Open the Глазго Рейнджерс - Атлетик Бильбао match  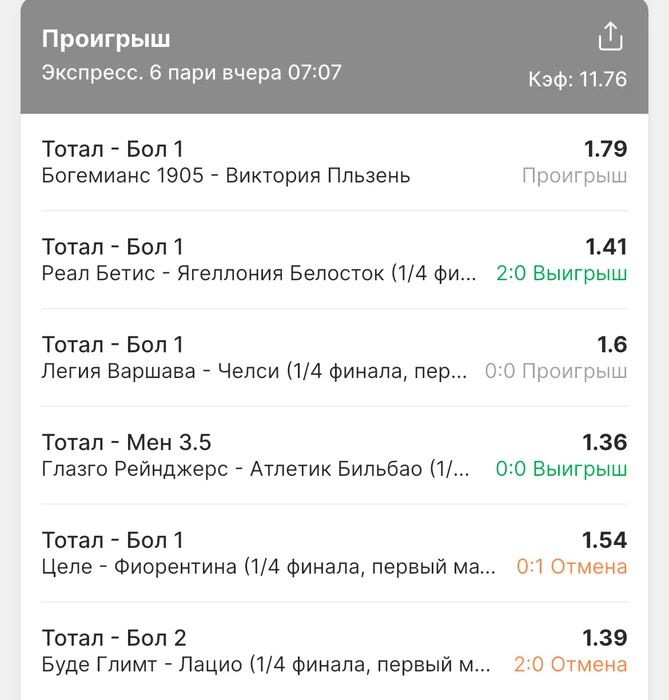click(x=334, y=455)
